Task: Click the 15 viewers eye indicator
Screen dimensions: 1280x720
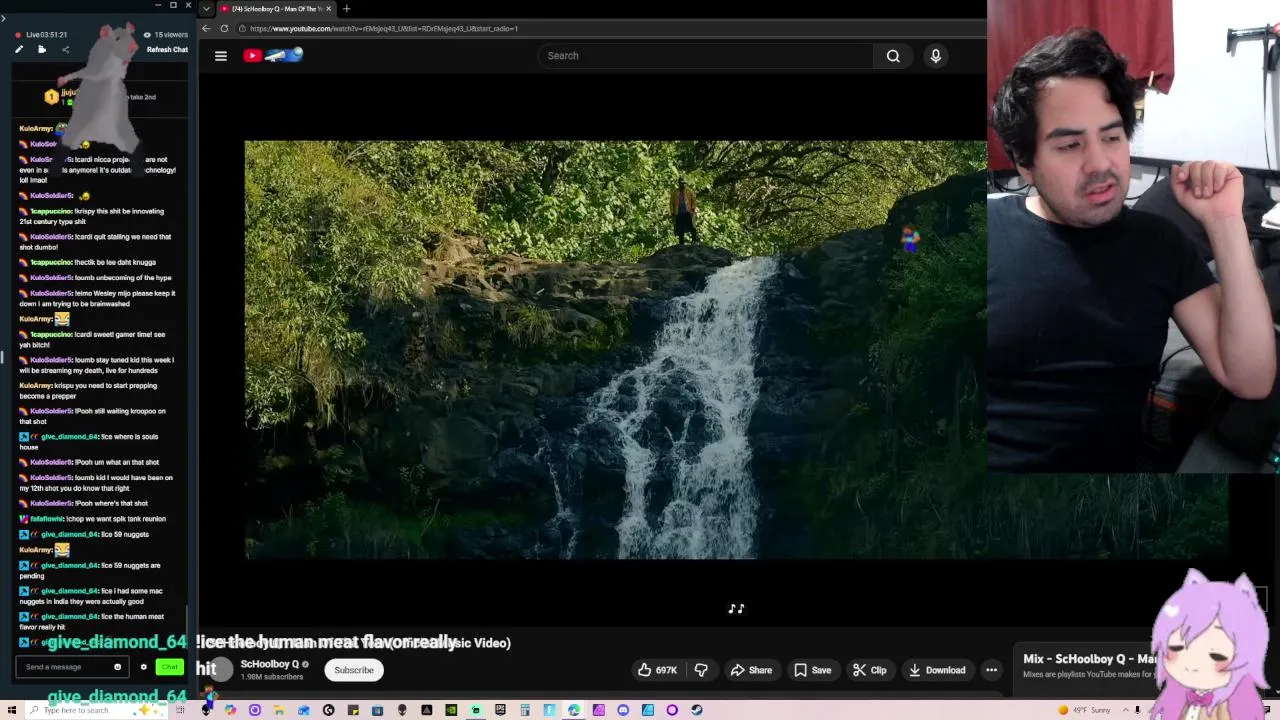Action: coord(165,35)
